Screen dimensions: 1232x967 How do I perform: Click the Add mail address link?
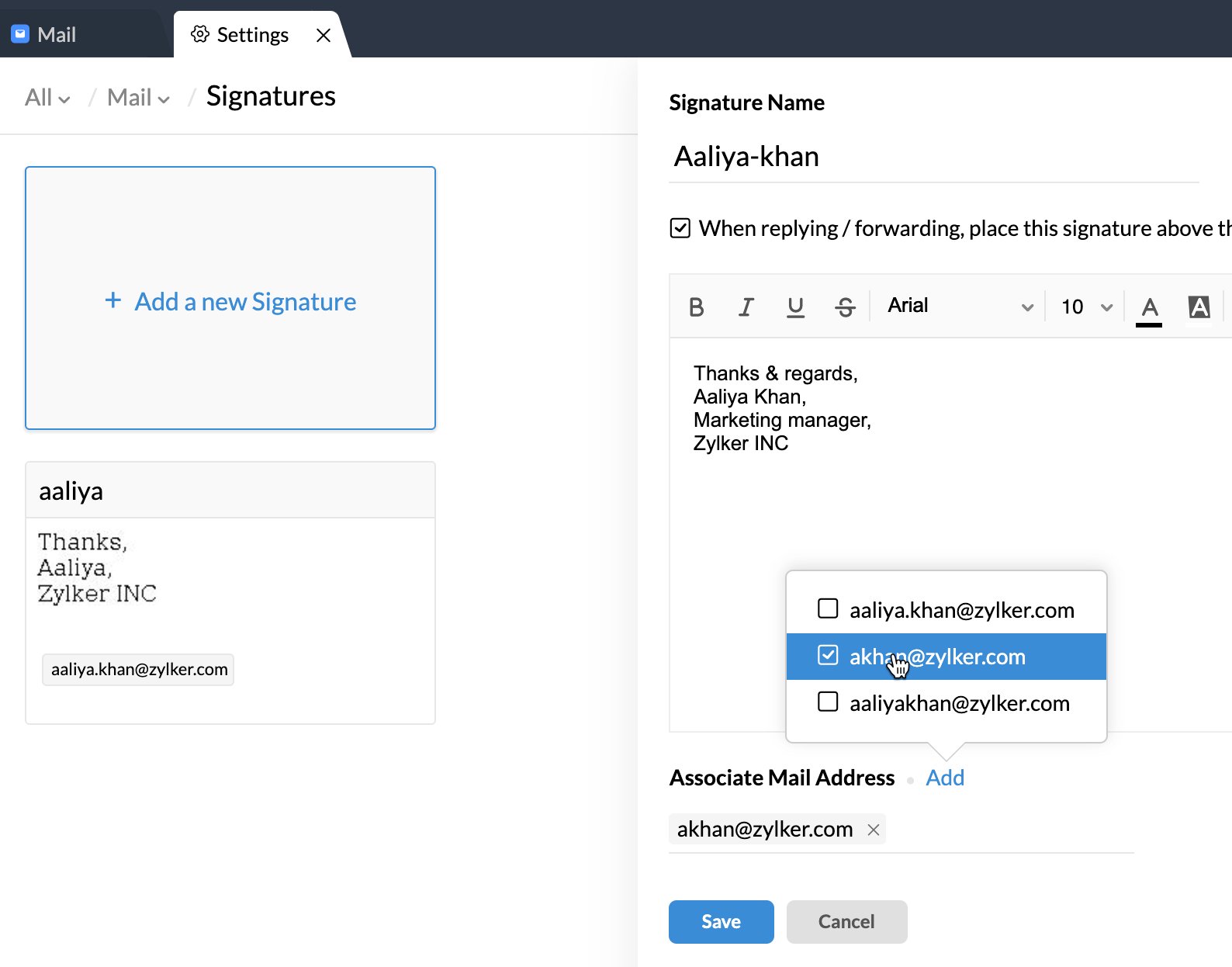coord(944,778)
